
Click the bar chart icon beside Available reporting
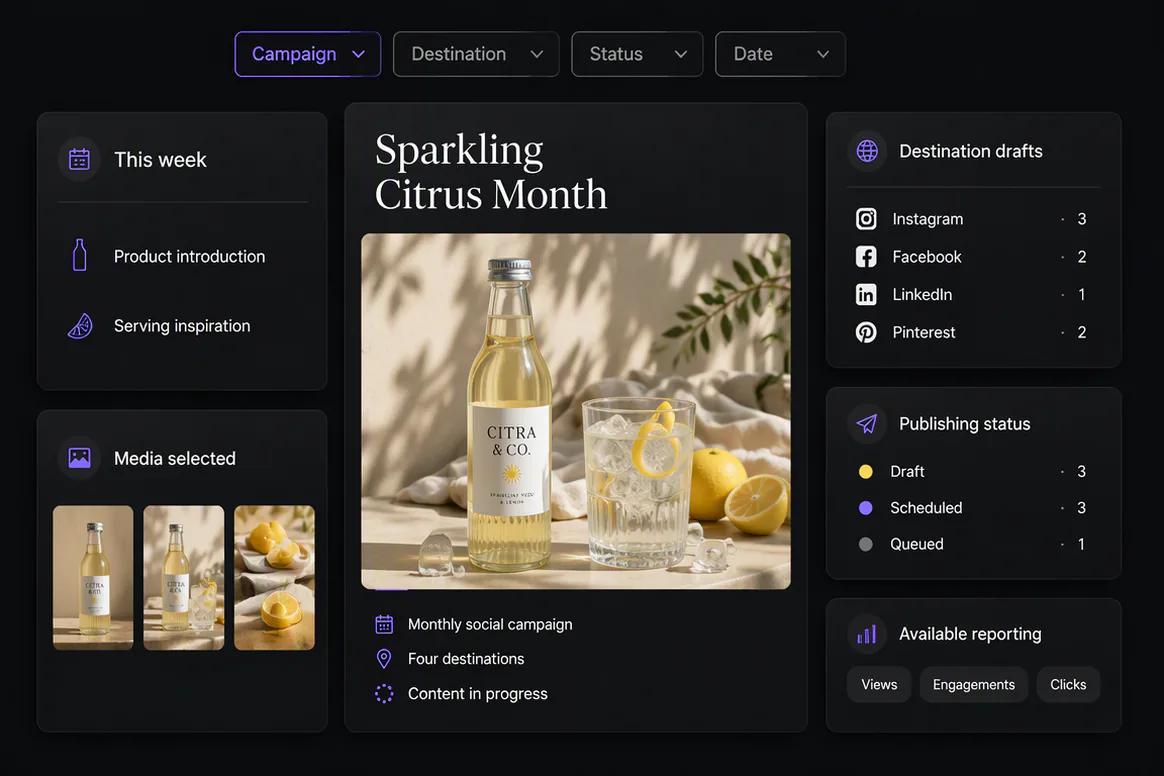click(867, 634)
